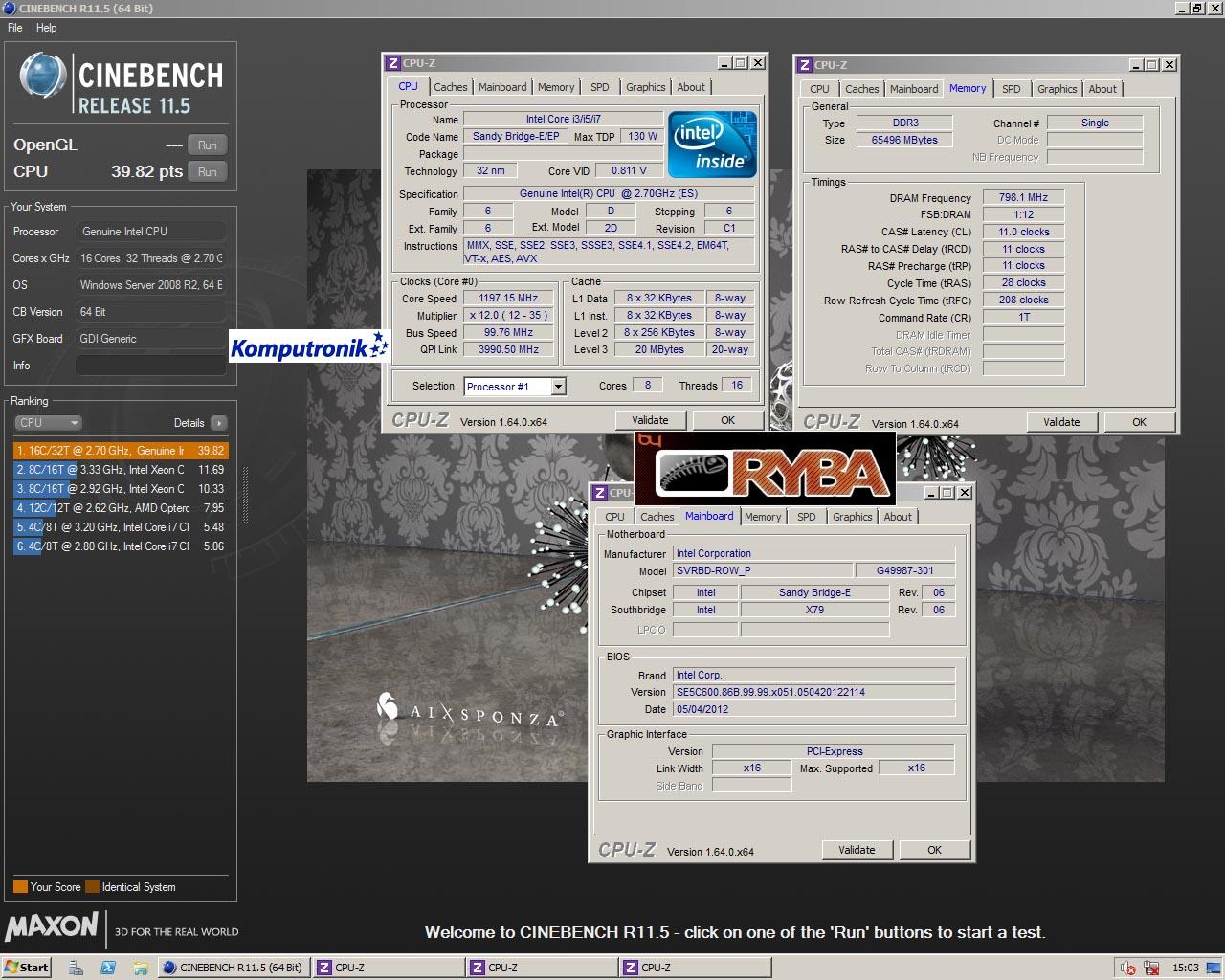Click OK in the CPU tab window
This screenshot has width=1225, height=980.
pyautogui.click(x=728, y=420)
